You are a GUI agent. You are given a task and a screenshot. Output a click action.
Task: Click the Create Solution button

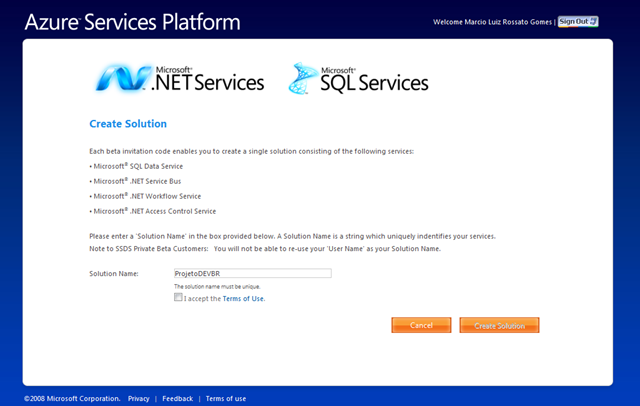pos(499,325)
